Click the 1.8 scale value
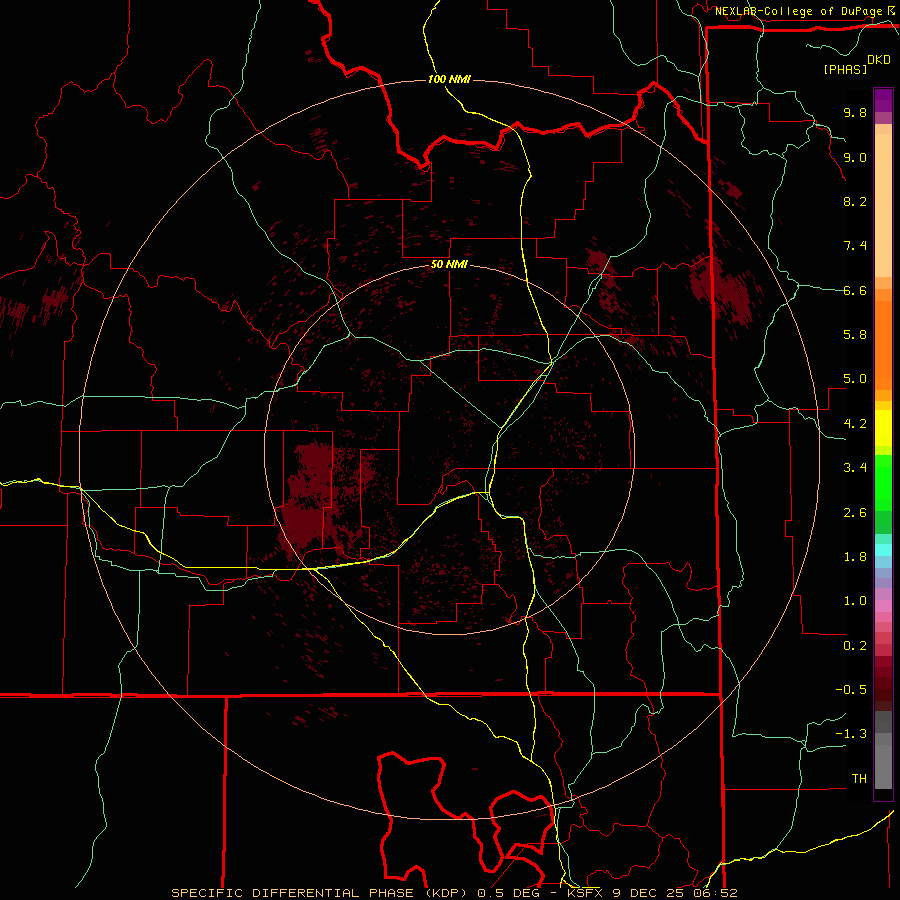This screenshot has height=900, width=900. pyautogui.click(x=855, y=557)
